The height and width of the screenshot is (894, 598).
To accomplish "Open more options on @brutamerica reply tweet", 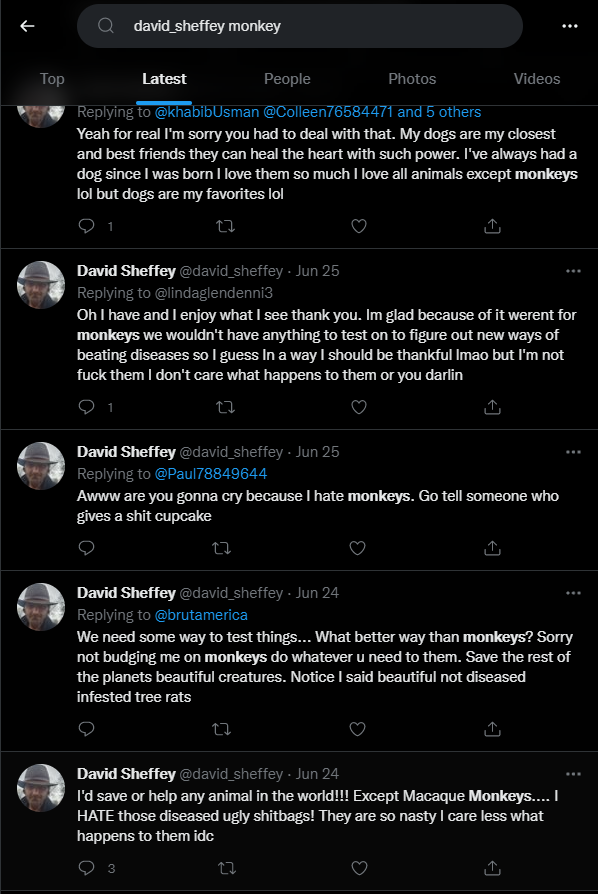I will click(573, 593).
